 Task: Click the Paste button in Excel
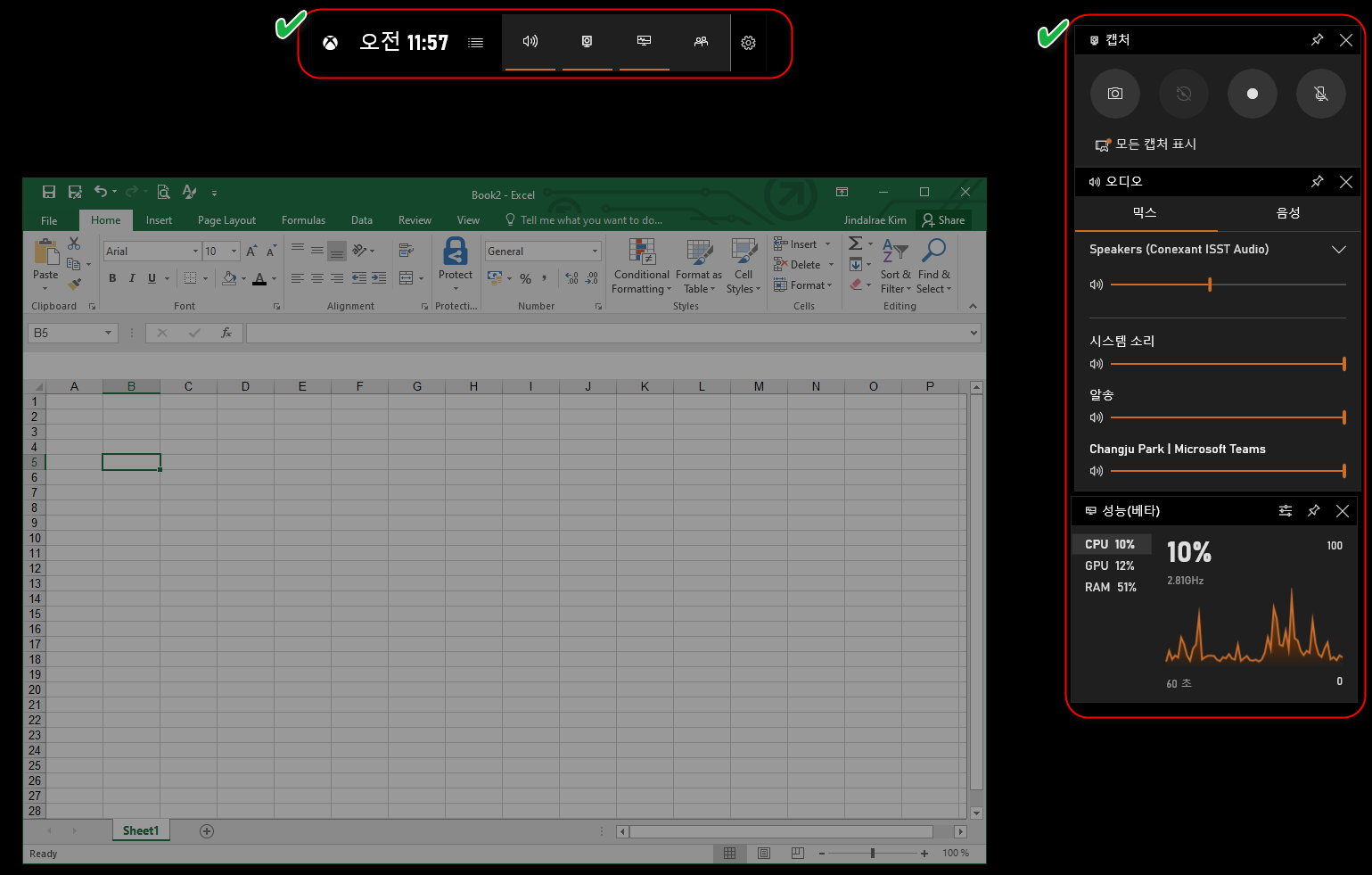click(x=45, y=265)
